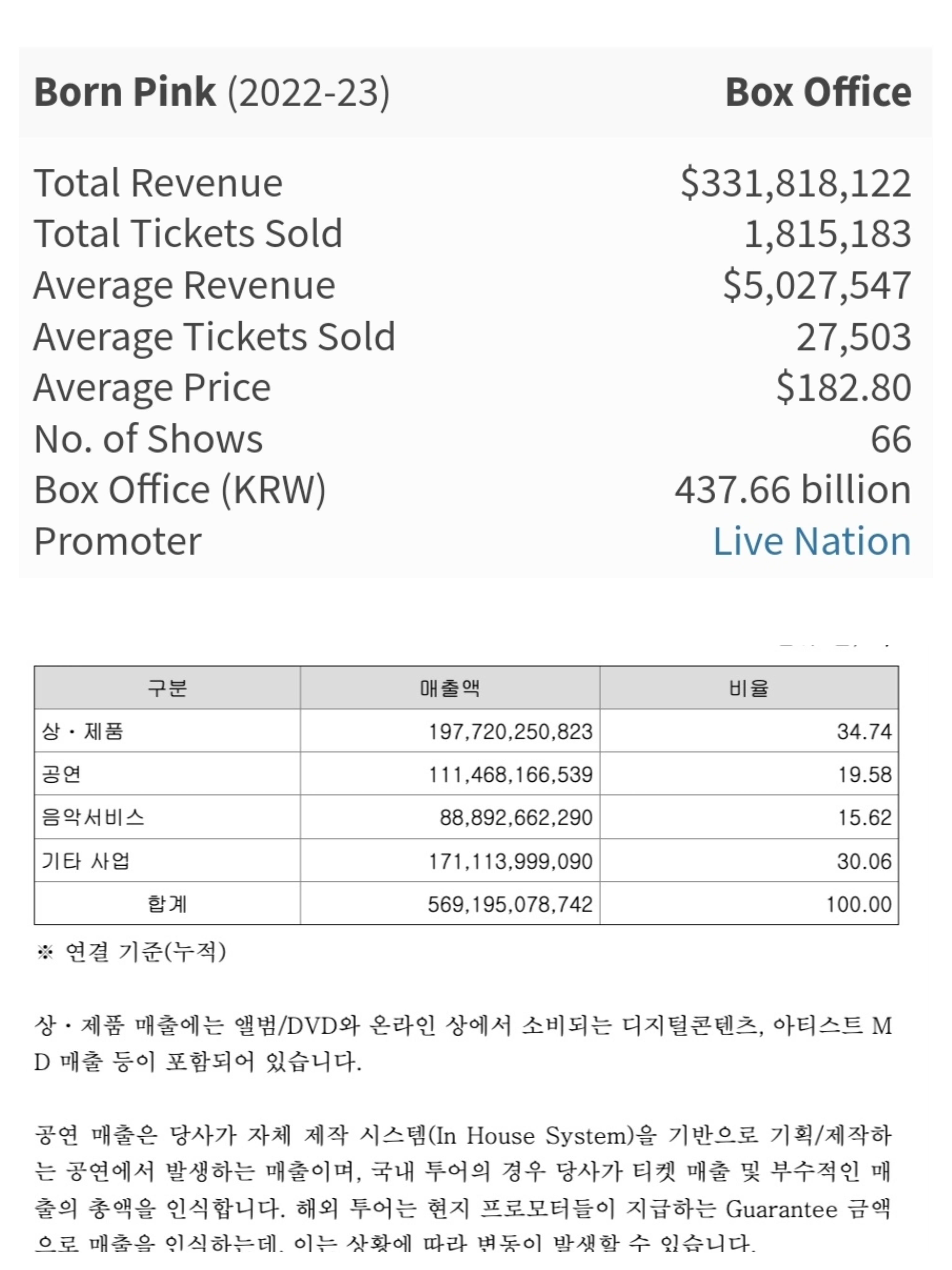Click the Average Price value $182.80
The width and height of the screenshot is (952, 1270).
tap(844, 387)
